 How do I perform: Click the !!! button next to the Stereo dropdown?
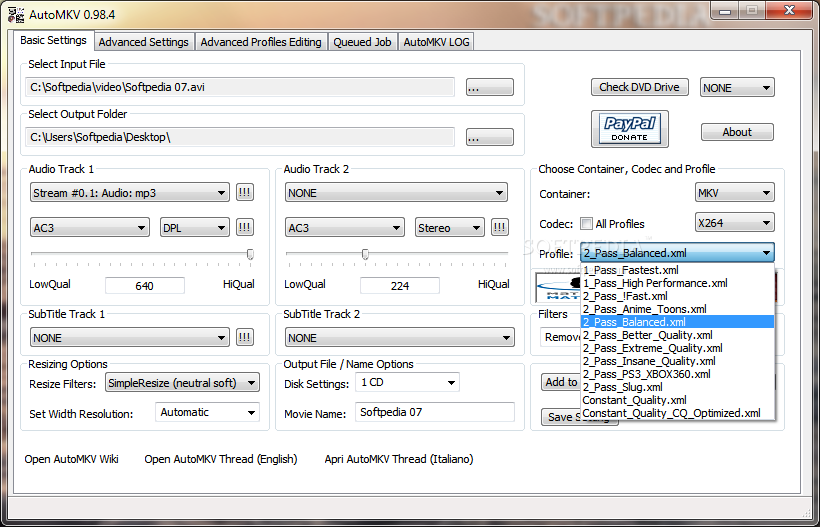pyautogui.click(x=499, y=227)
